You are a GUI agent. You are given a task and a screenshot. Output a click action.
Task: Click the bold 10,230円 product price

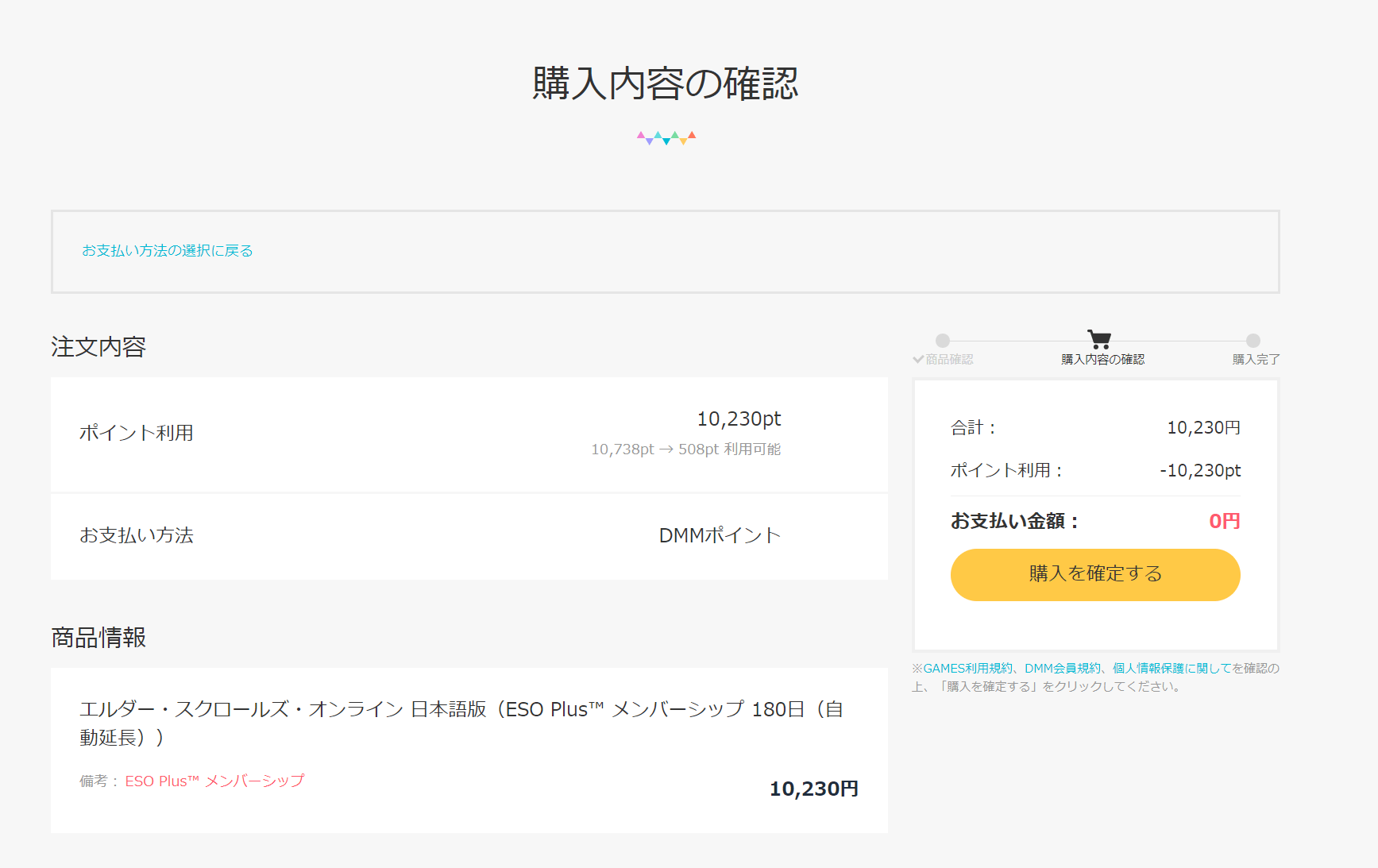pos(814,789)
